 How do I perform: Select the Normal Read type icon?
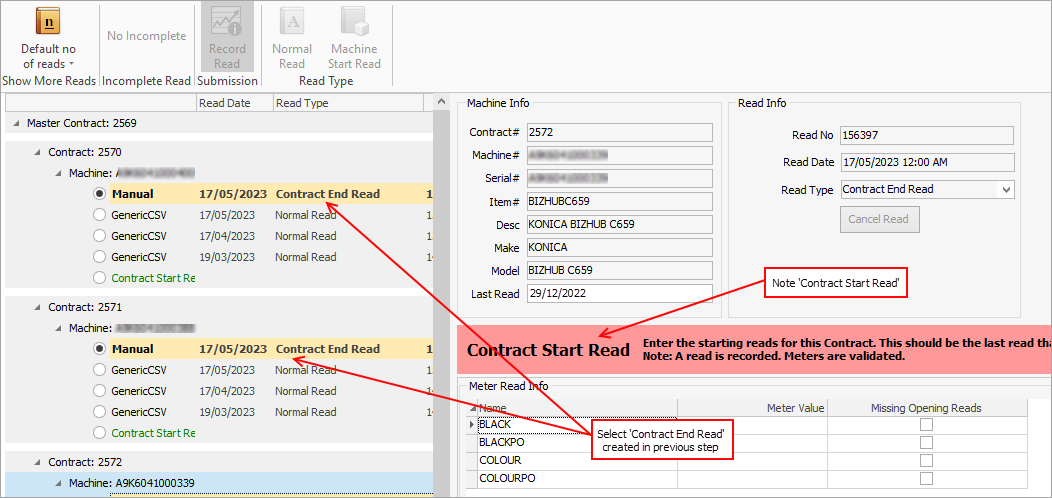tap(292, 22)
